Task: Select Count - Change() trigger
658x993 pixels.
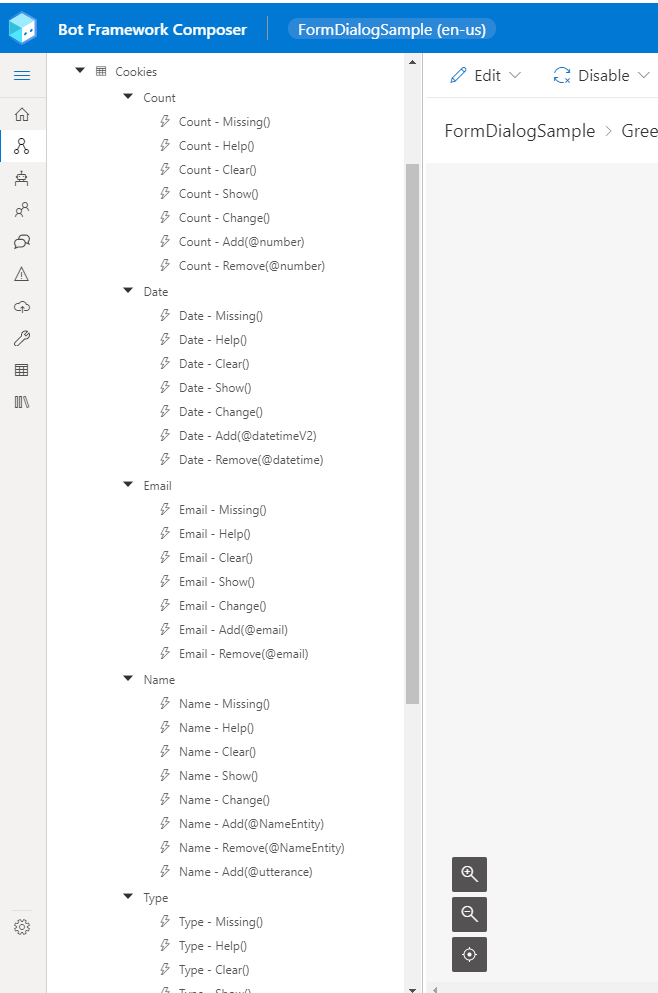Action: (224, 218)
